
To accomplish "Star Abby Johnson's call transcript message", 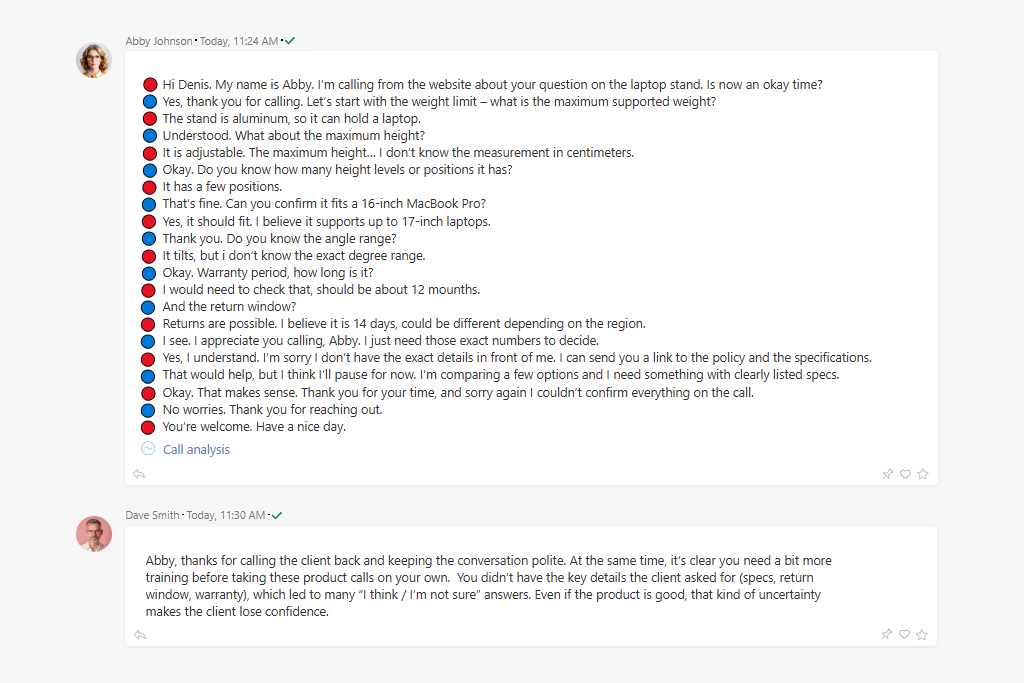I will [923, 474].
